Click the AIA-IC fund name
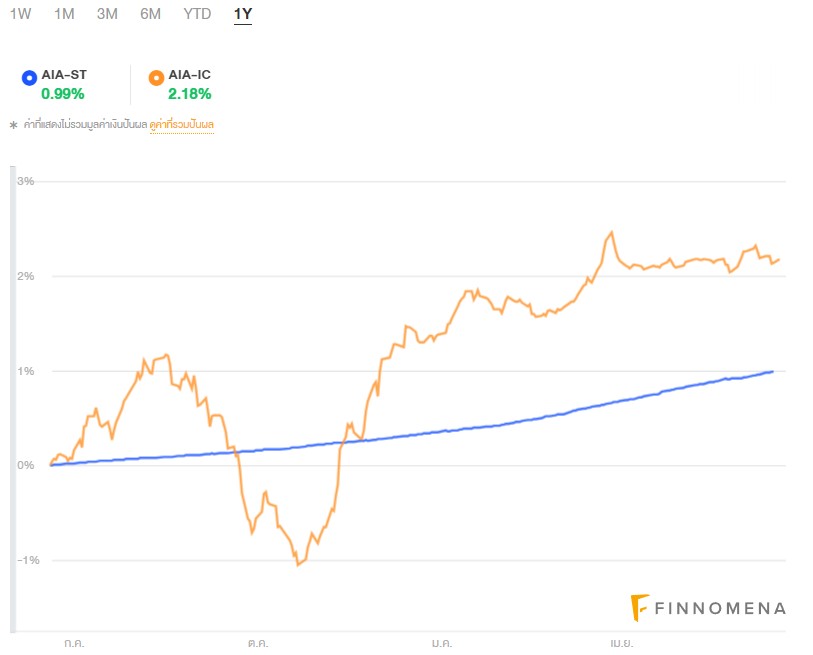This screenshot has height=655, width=813. point(190,75)
